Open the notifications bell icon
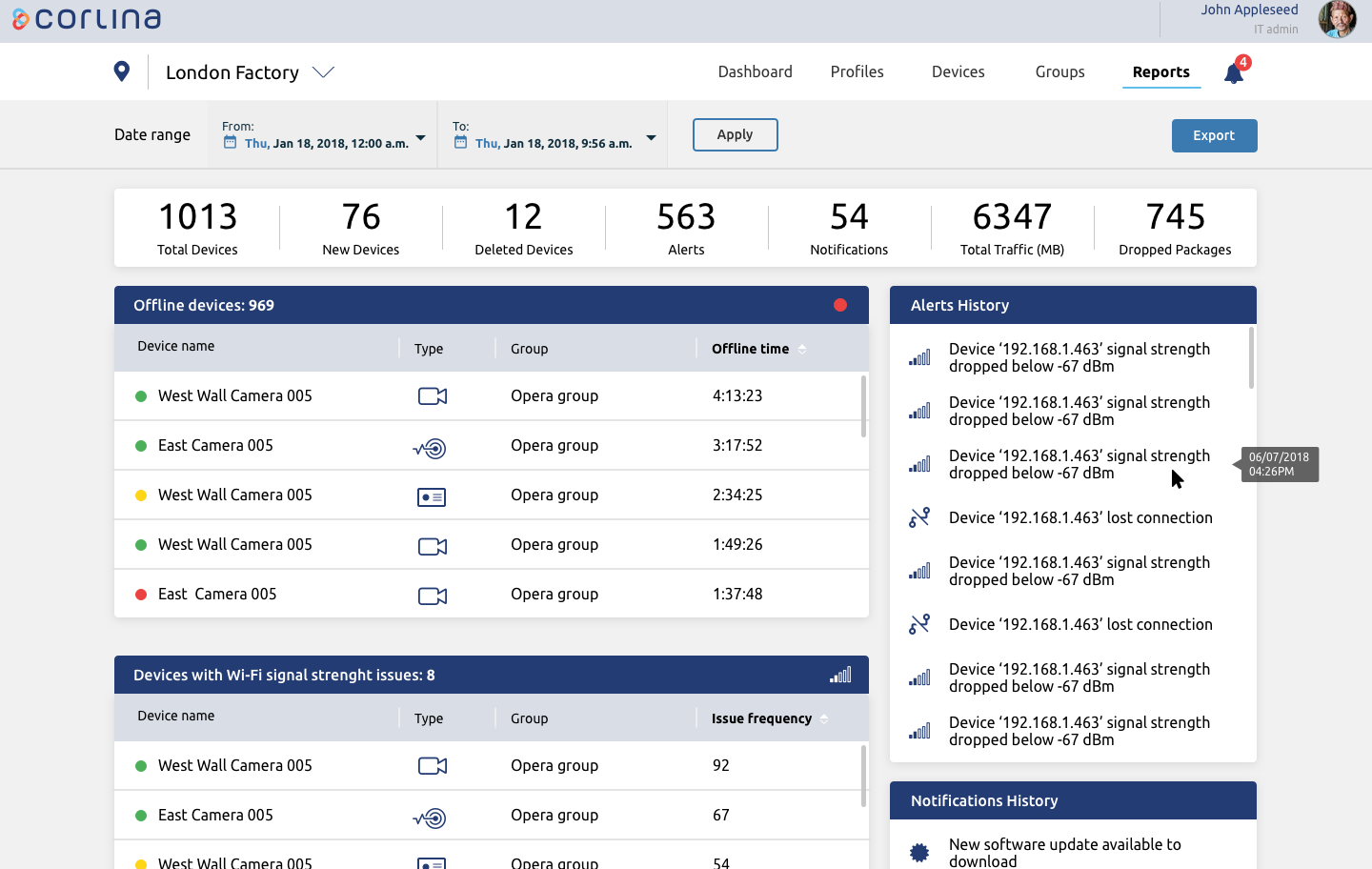Screen dimensions: 1372x869 point(1234,73)
